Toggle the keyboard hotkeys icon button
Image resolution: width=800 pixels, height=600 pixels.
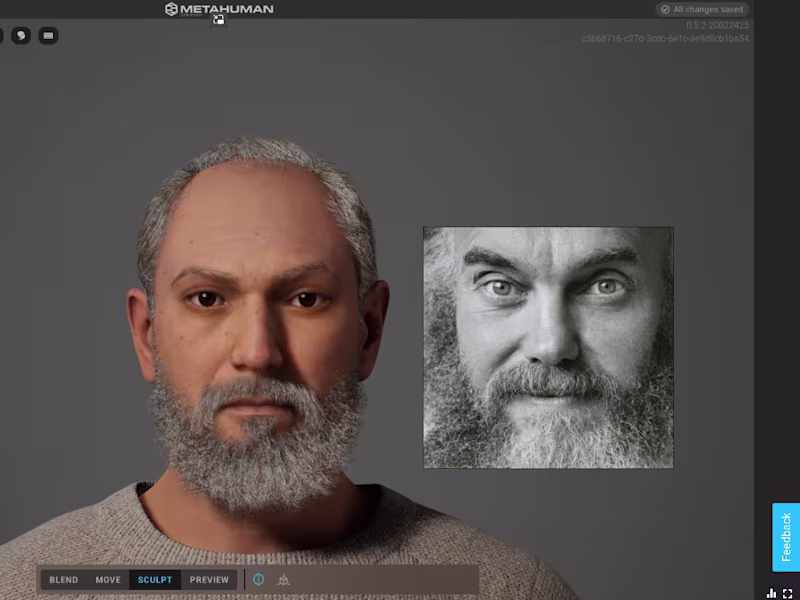click(48, 35)
